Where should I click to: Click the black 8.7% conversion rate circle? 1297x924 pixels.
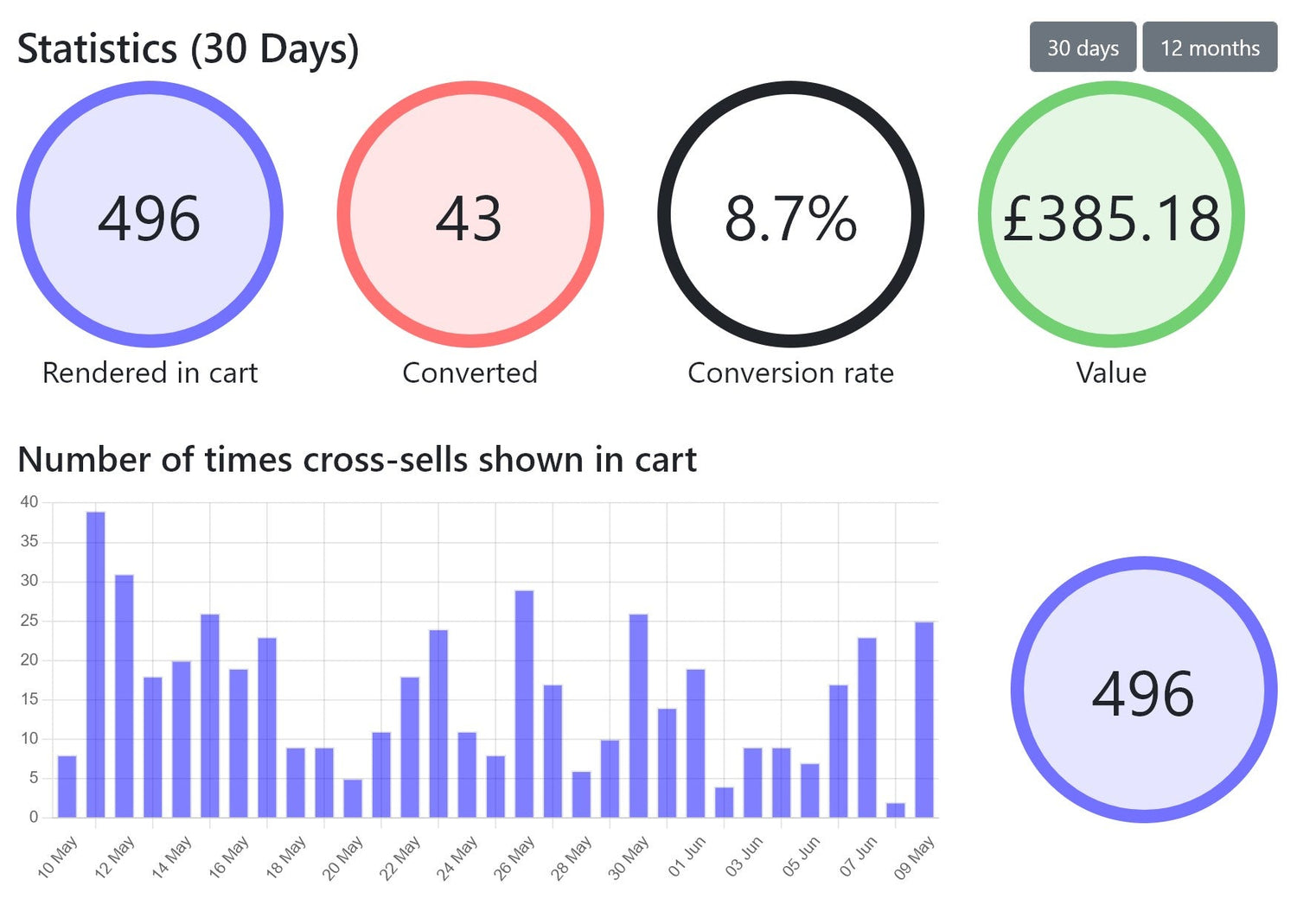click(790, 214)
